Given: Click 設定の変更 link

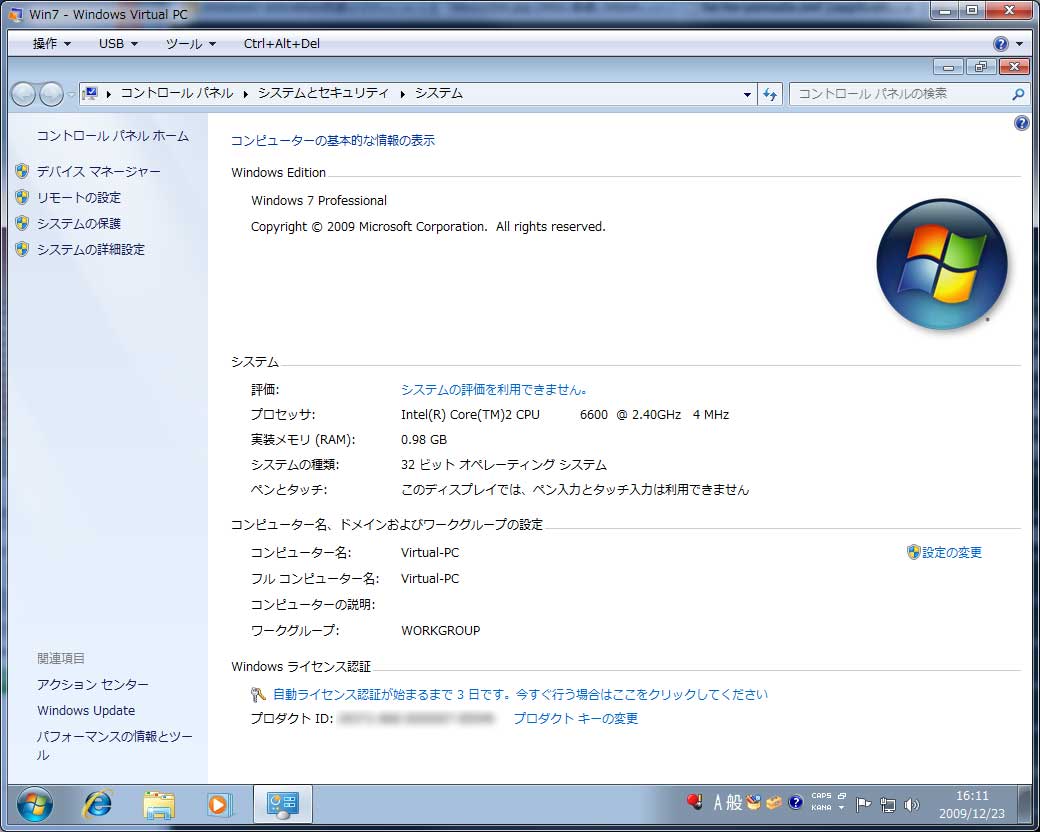Looking at the screenshot, I should click(x=952, y=553).
